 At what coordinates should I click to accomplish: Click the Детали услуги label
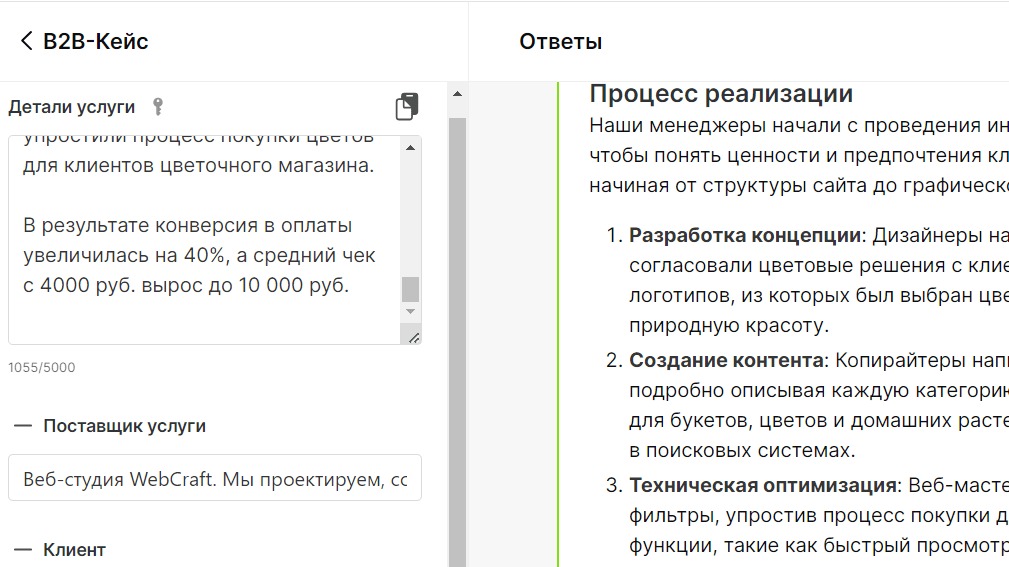[x=71, y=107]
